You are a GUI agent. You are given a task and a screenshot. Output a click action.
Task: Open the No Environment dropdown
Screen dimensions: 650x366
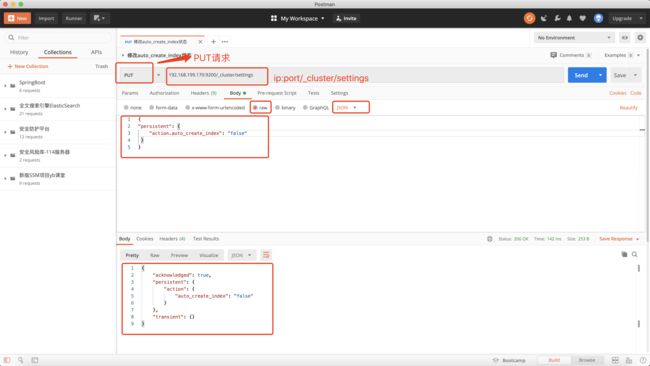(574, 38)
